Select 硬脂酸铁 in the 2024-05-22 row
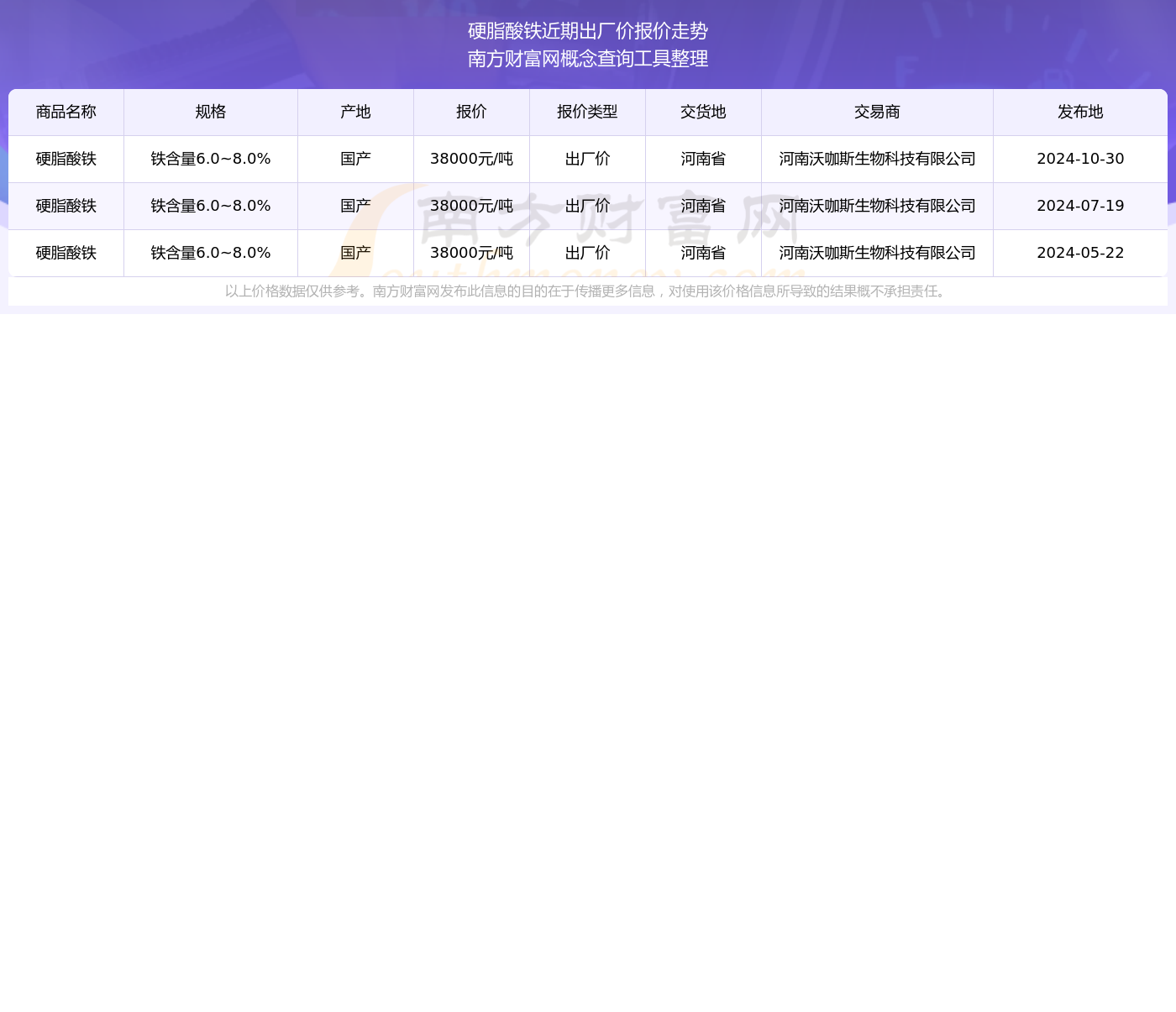This screenshot has height=1012, width=1176. (x=66, y=253)
